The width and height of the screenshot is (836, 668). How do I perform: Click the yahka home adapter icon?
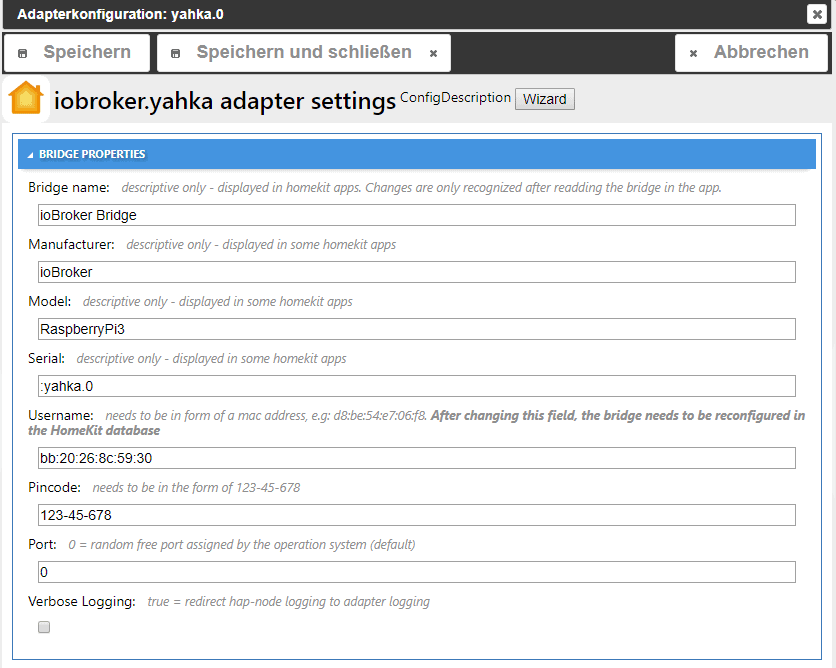26,99
